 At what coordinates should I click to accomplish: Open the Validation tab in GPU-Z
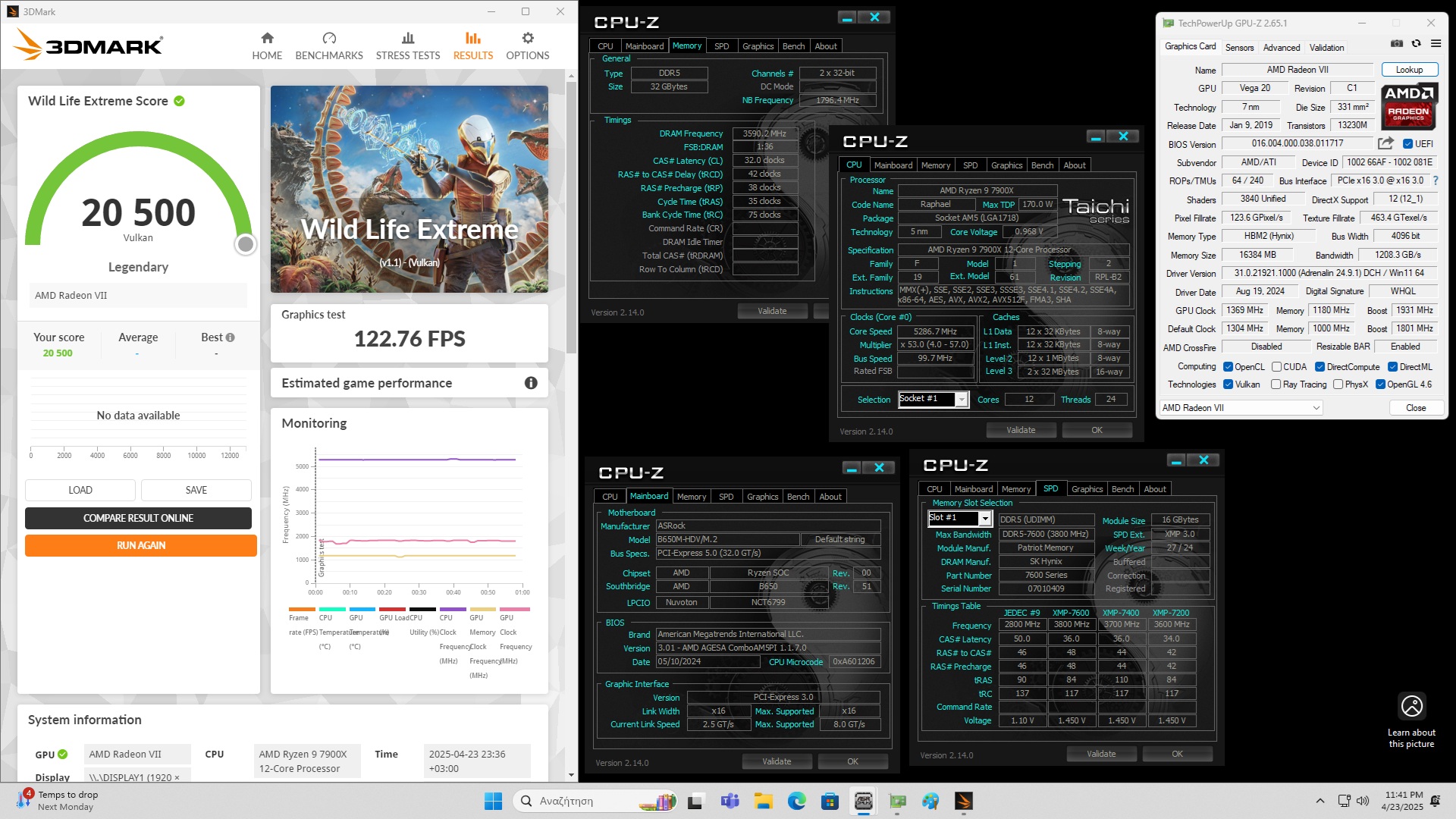coord(1326,47)
